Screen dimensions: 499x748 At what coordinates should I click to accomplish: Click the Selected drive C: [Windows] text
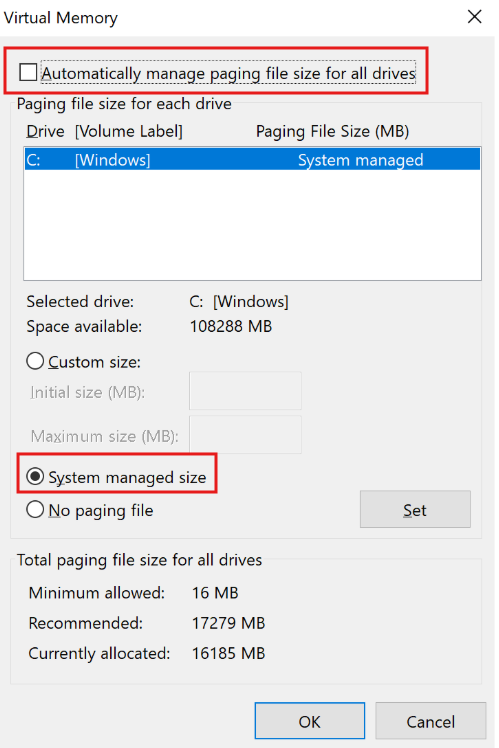point(239,301)
